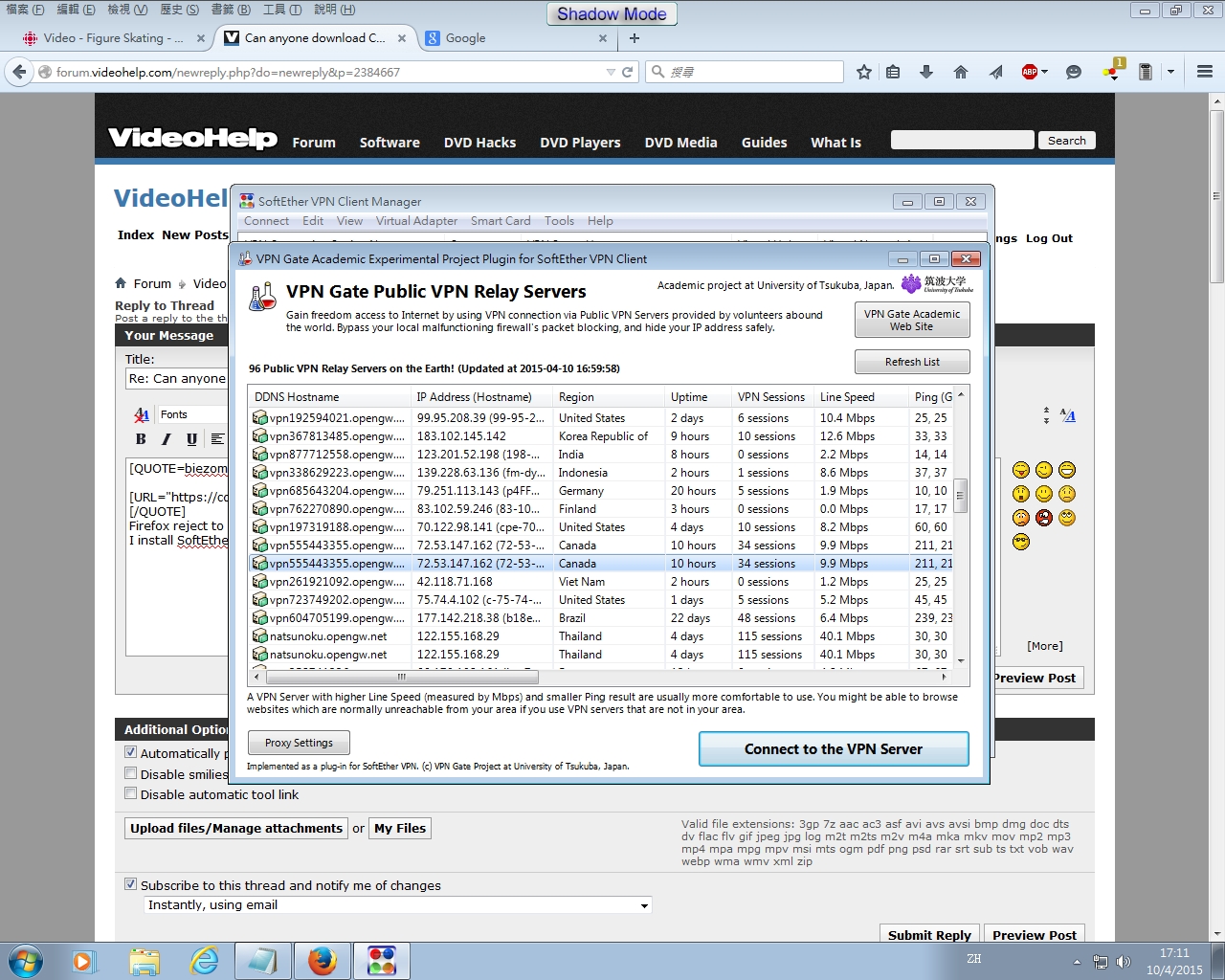Open the Firefox bookmarks list icon
This screenshot has width=1225, height=980.
coord(893,72)
